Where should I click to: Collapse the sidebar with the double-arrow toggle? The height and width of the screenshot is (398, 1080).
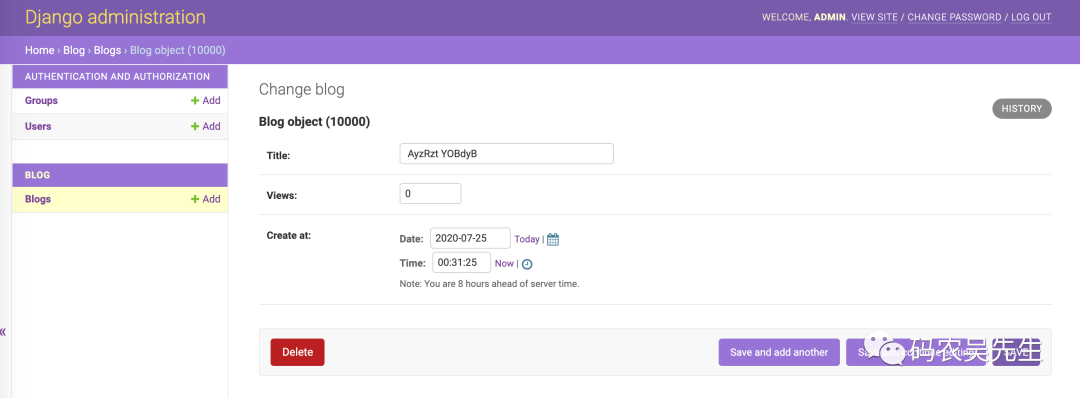[3, 332]
